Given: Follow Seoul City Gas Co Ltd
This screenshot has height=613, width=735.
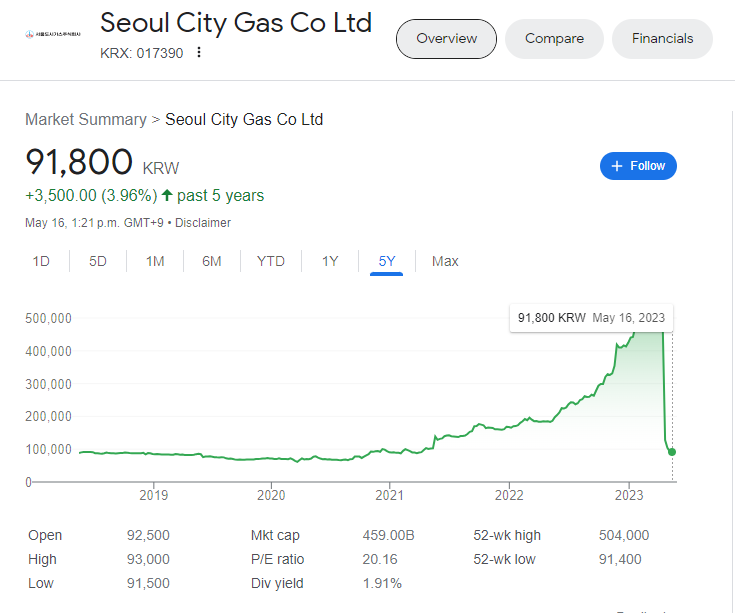Looking at the screenshot, I should click(x=638, y=166).
